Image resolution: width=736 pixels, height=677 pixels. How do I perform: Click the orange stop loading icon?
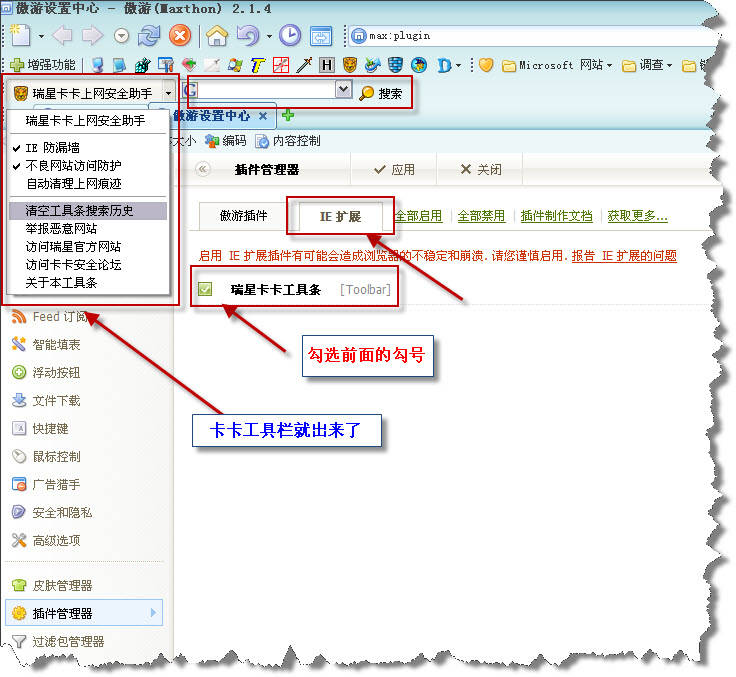180,36
